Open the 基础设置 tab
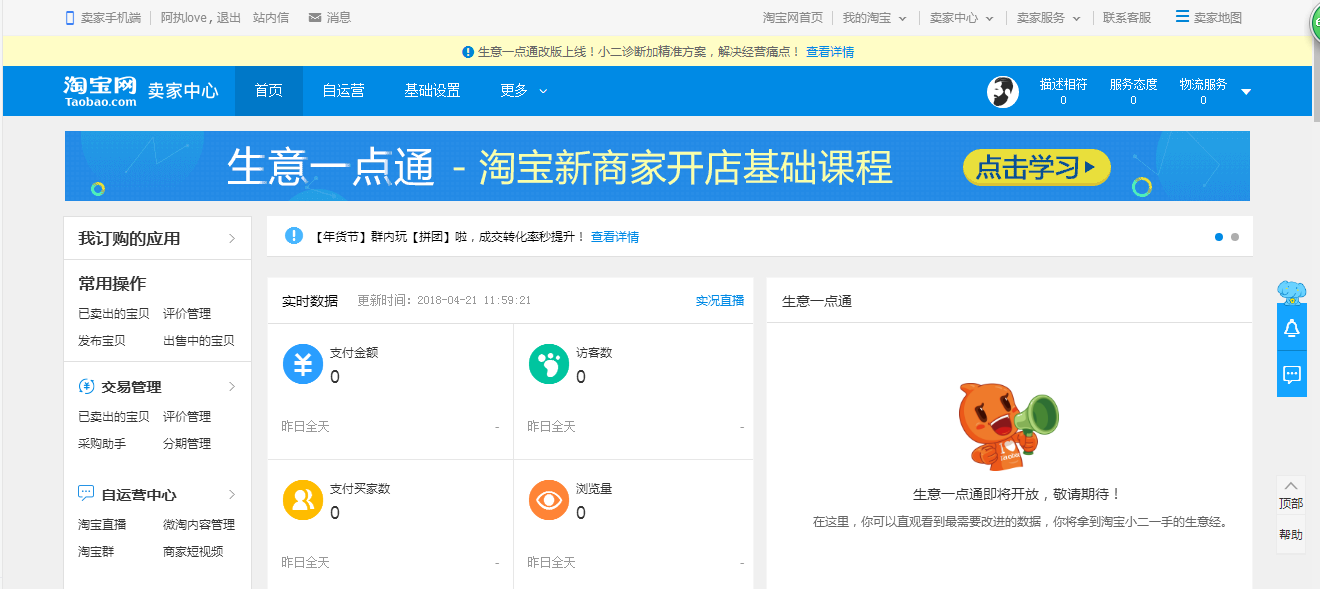 click(432, 91)
